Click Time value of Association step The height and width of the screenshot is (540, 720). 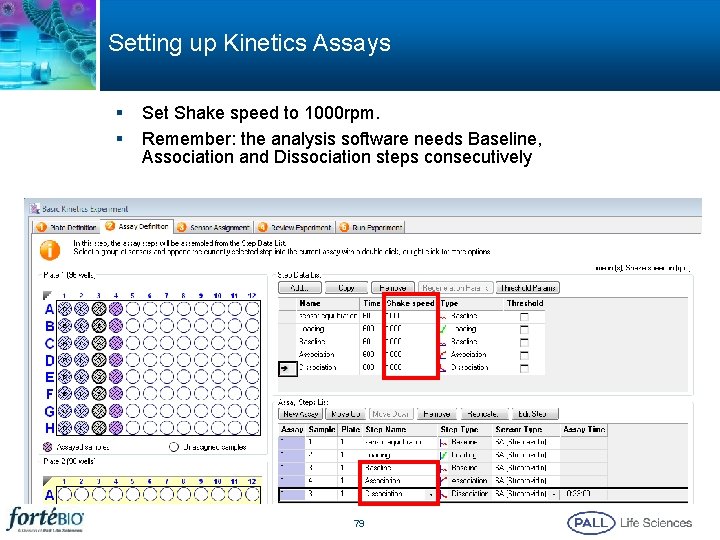click(x=368, y=354)
